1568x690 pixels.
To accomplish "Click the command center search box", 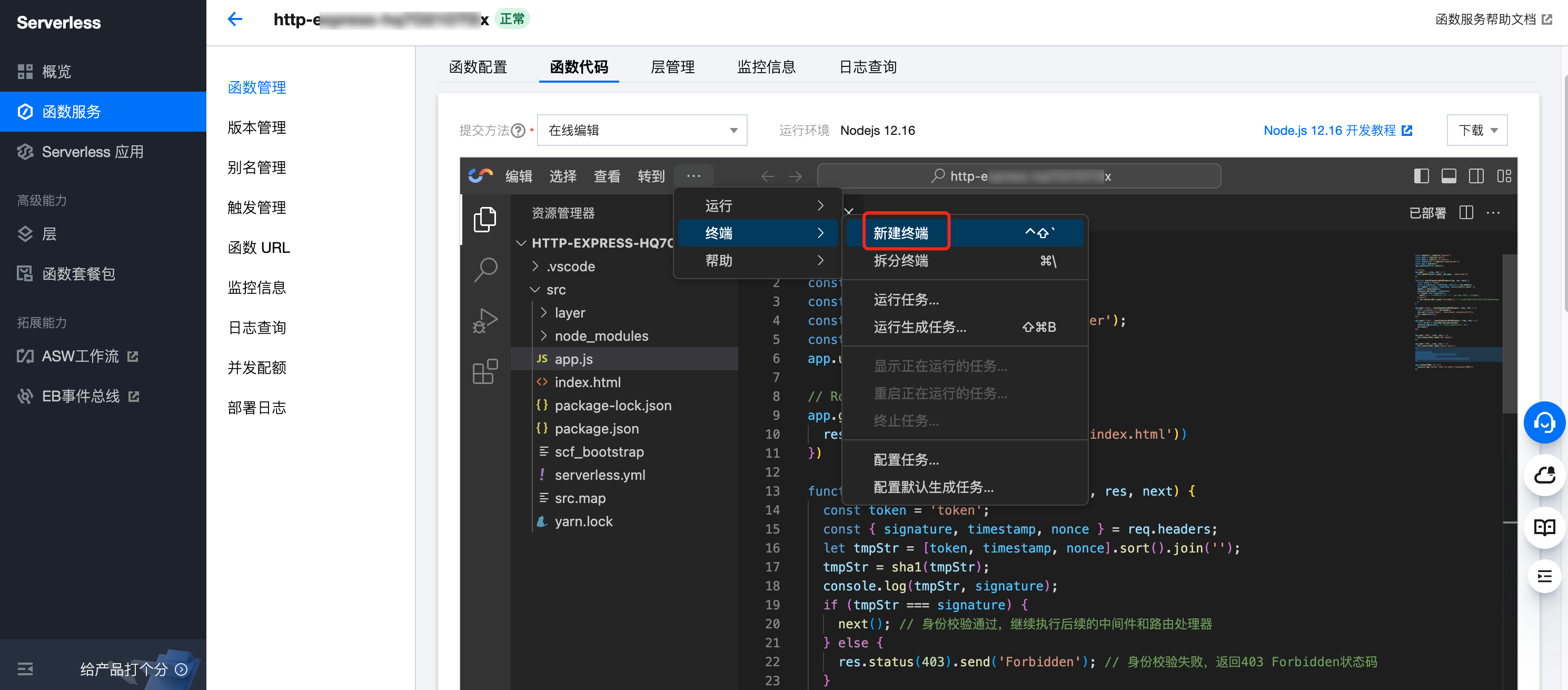I will [1018, 176].
